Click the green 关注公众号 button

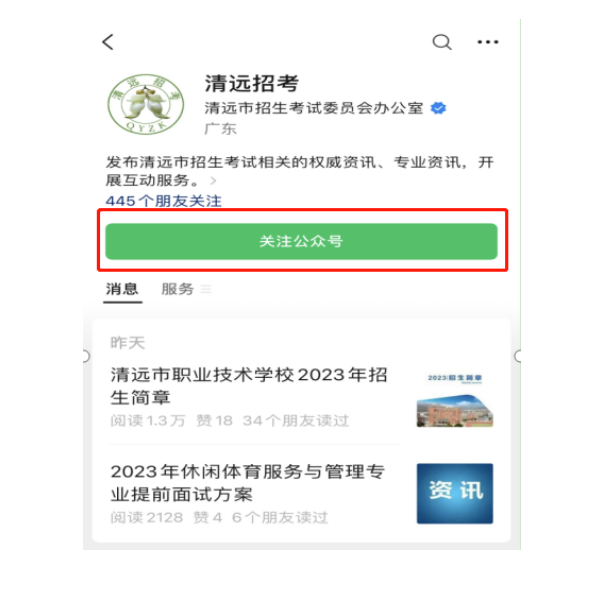click(x=301, y=241)
